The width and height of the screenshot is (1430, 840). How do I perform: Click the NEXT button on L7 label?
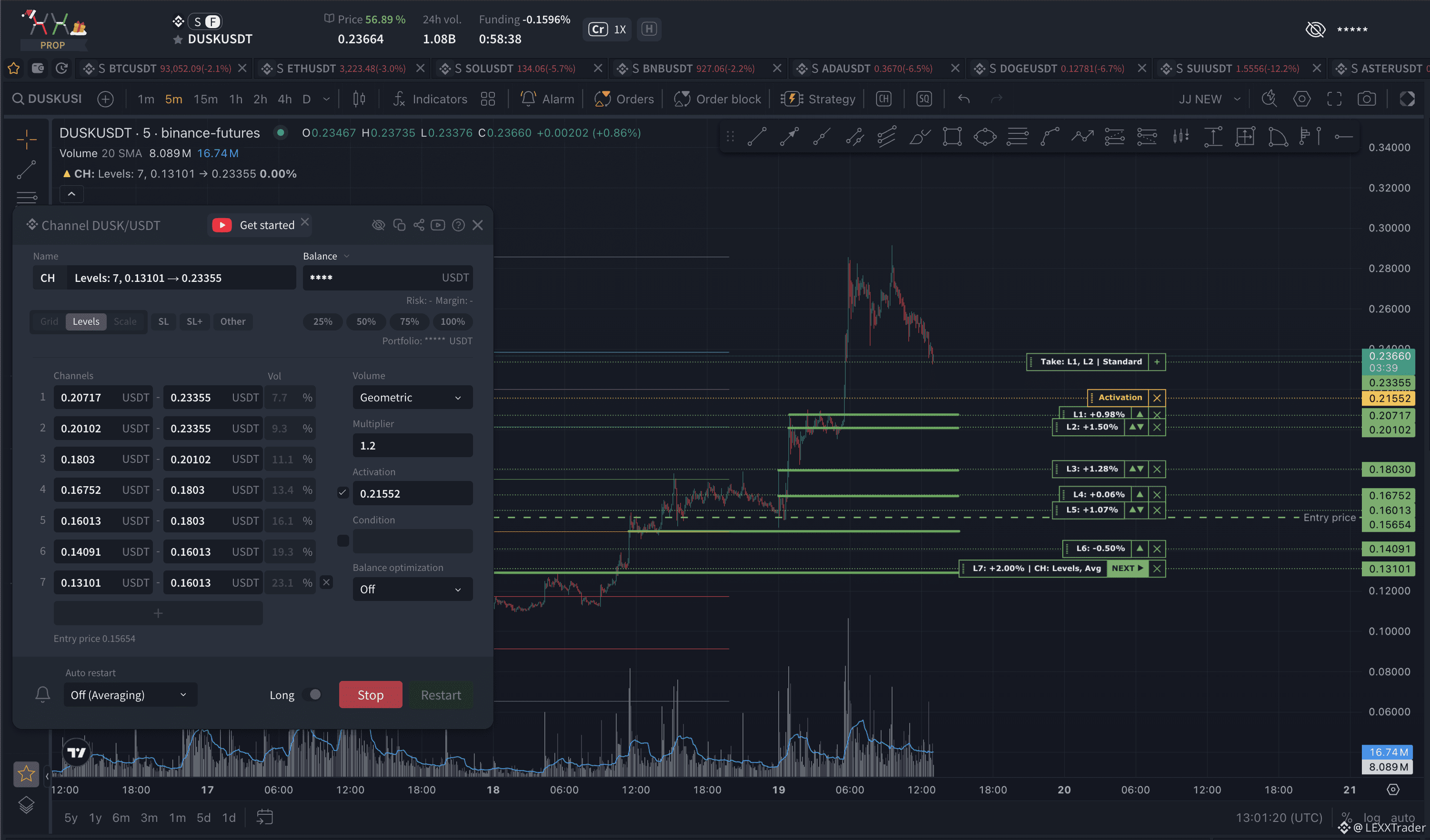[1127, 568]
